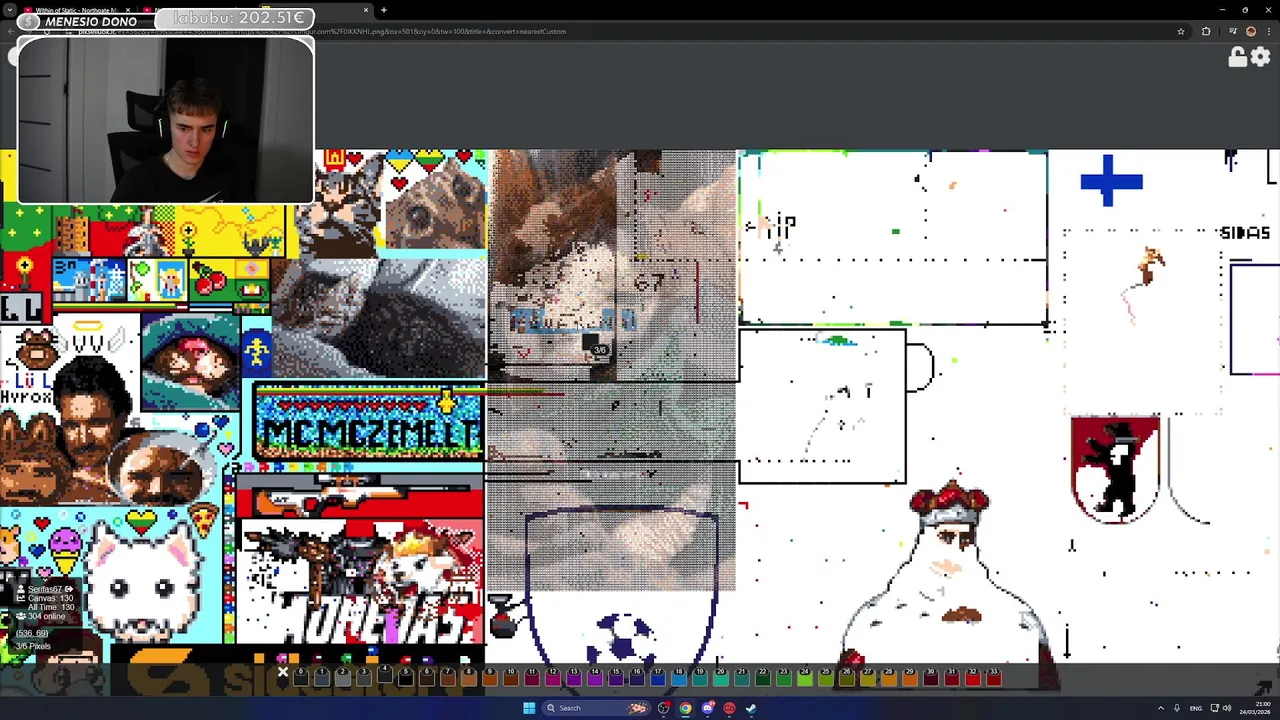
Task: Open the Chrome extensions puzzle icon
Action: tap(1206, 31)
